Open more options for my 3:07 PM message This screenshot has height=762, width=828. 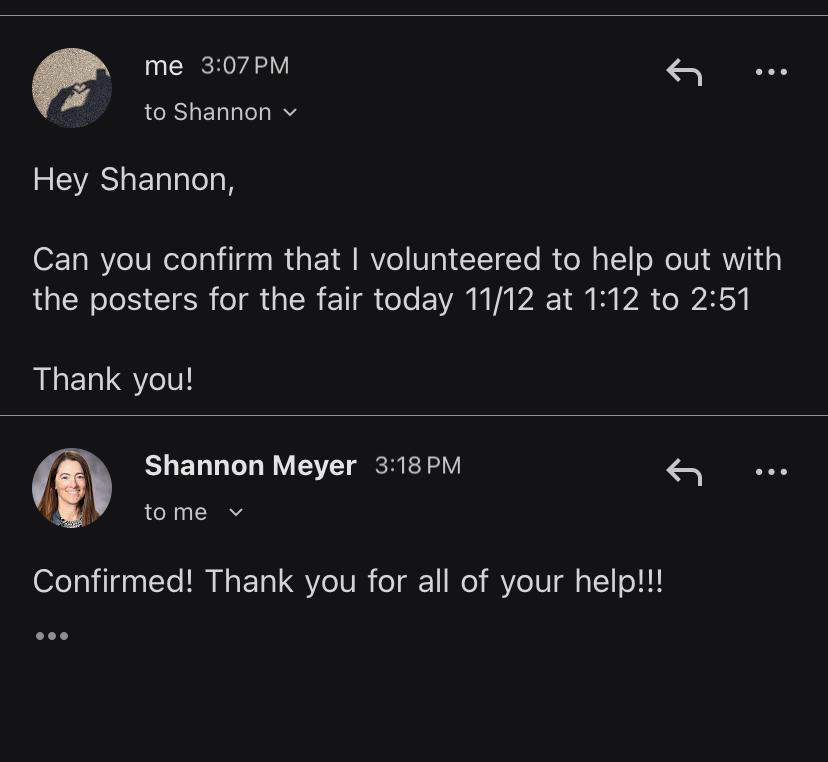tap(771, 72)
